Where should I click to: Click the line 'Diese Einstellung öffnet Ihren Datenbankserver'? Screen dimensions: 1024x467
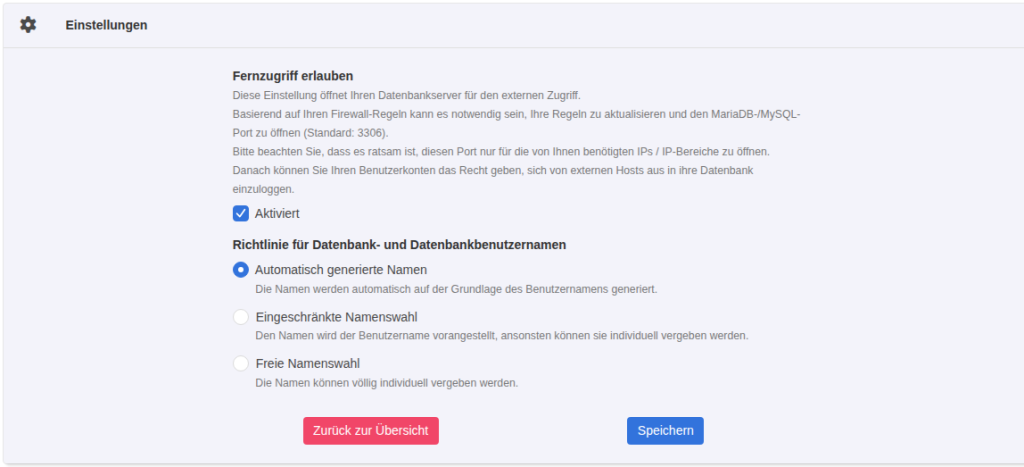[406, 95]
